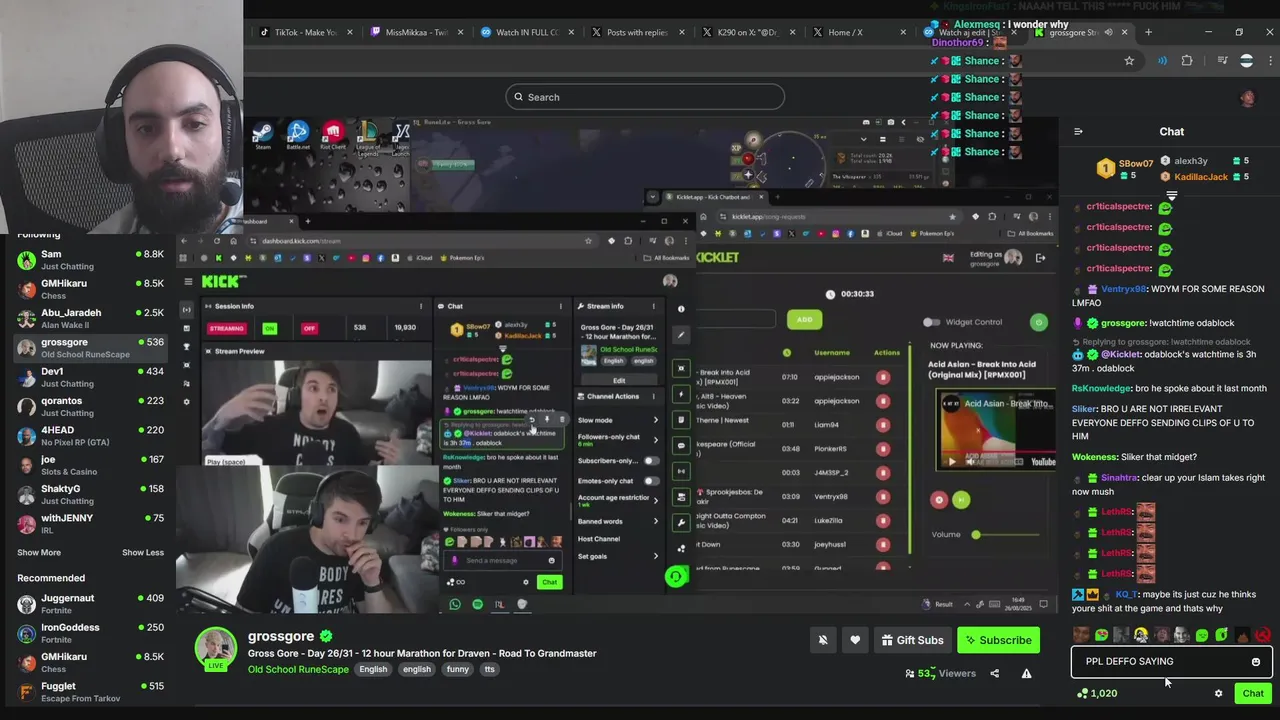Viewport: 1280px width, 720px height.
Task: Click the pencil icon in dashboard right rail
Action: pyautogui.click(x=681, y=336)
